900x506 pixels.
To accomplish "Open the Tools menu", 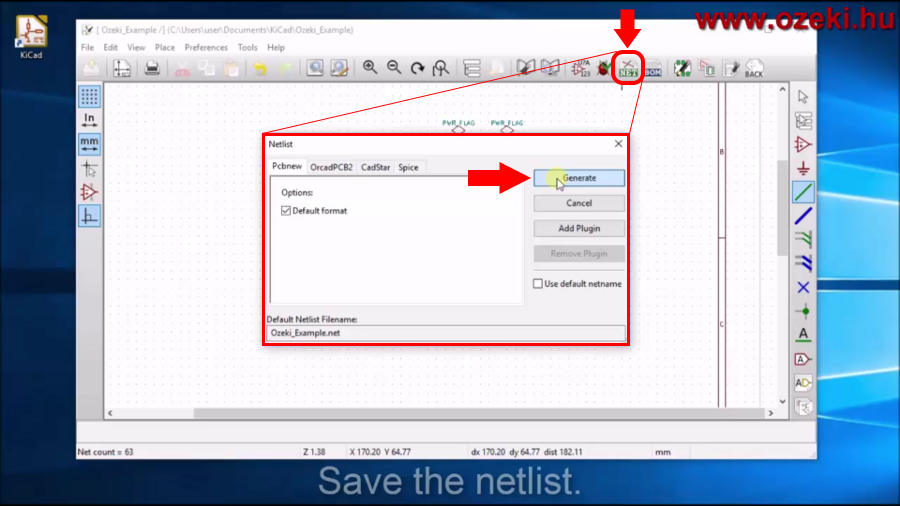I will (247, 48).
